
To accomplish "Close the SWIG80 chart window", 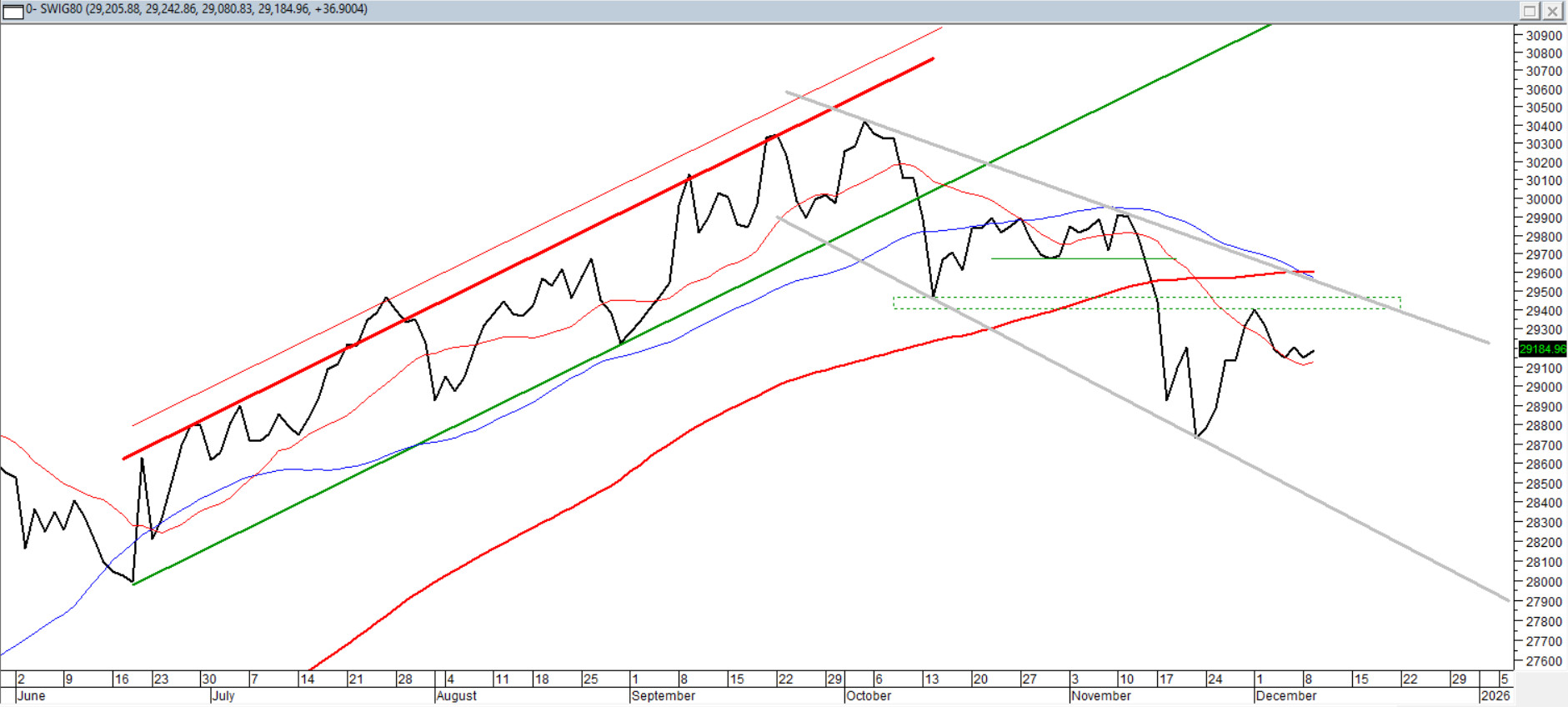I will (x=1552, y=11).
